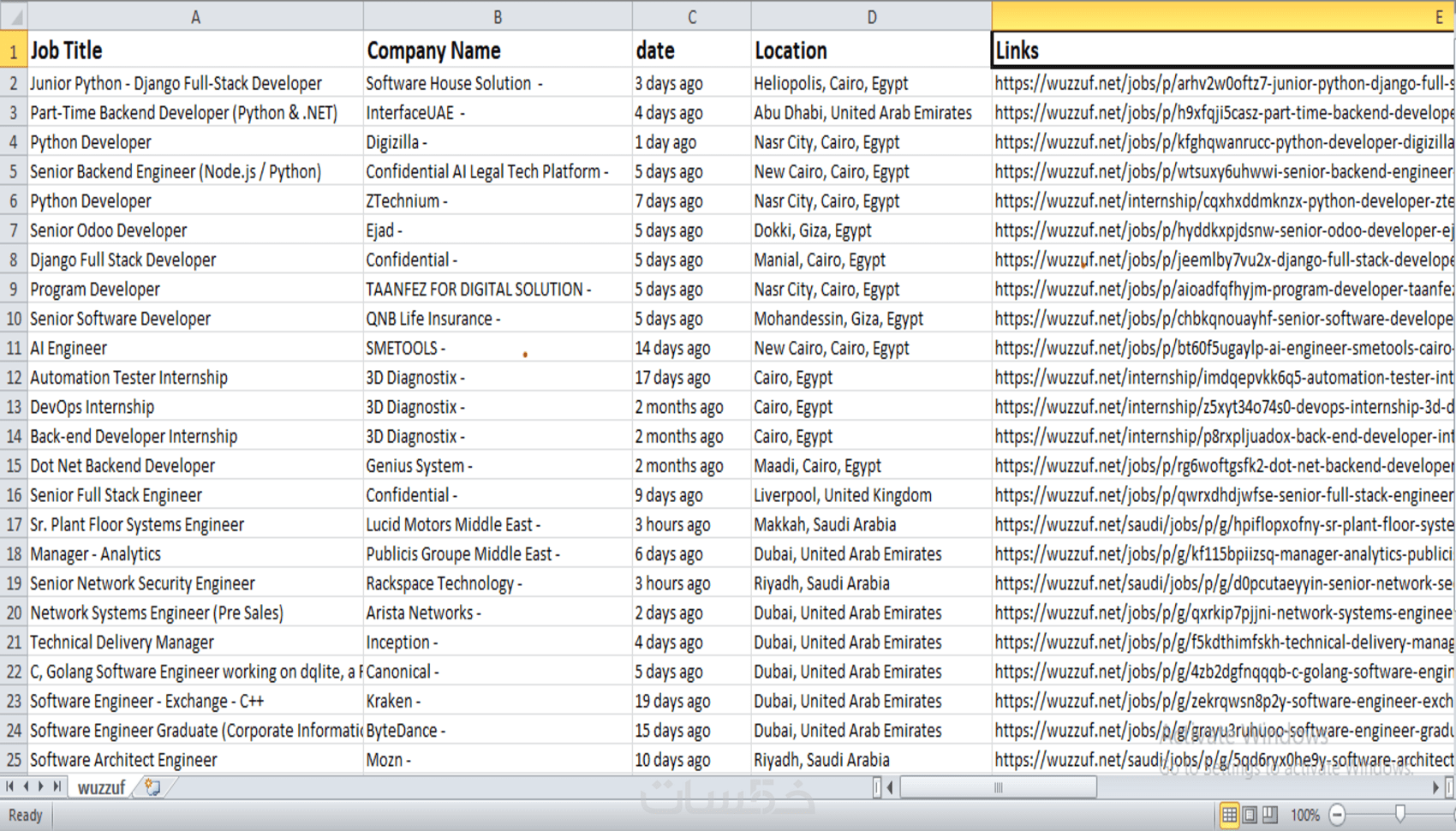Viewport: 1456px width, 831px height.
Task: Insert a new worksheet icon
Action: pos(152,787)
